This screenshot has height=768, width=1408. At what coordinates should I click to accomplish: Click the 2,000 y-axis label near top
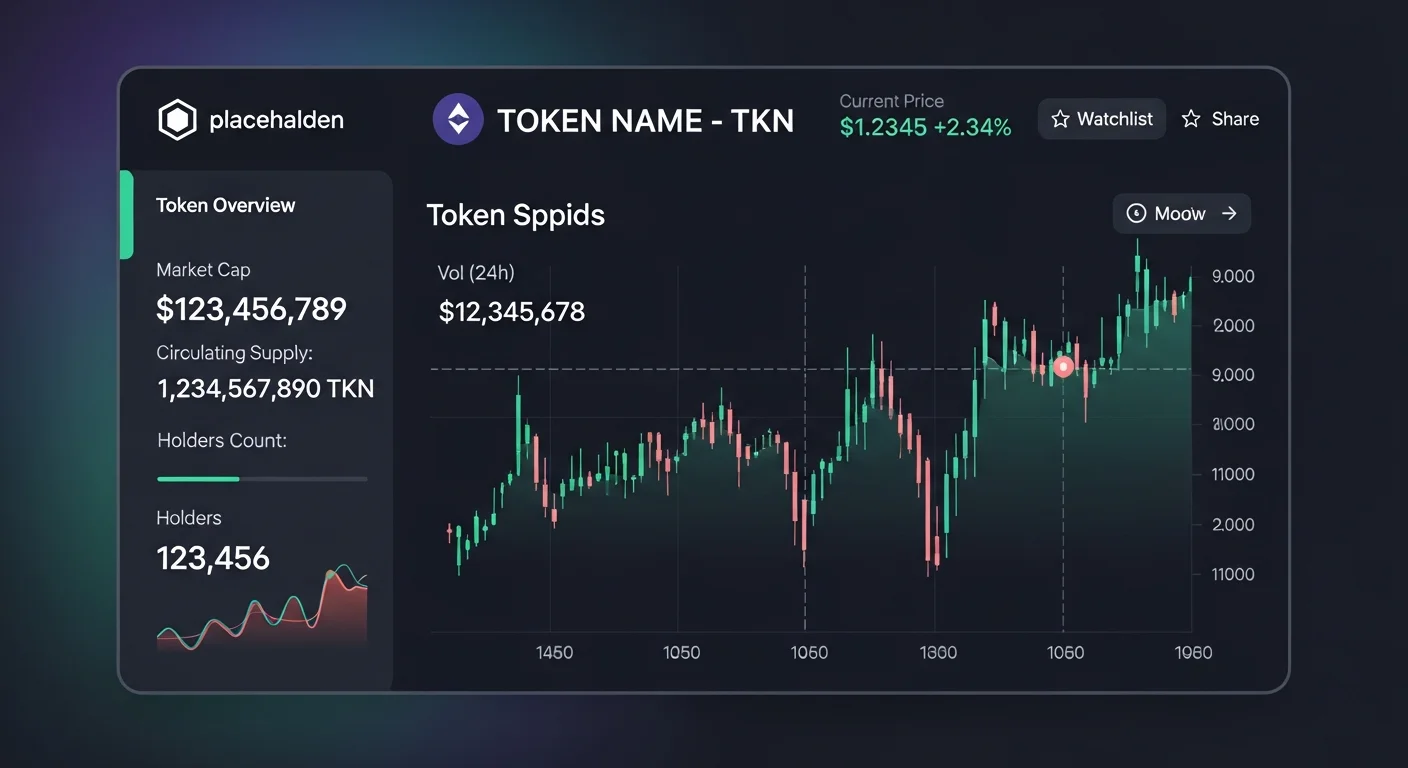[1232, 326]
